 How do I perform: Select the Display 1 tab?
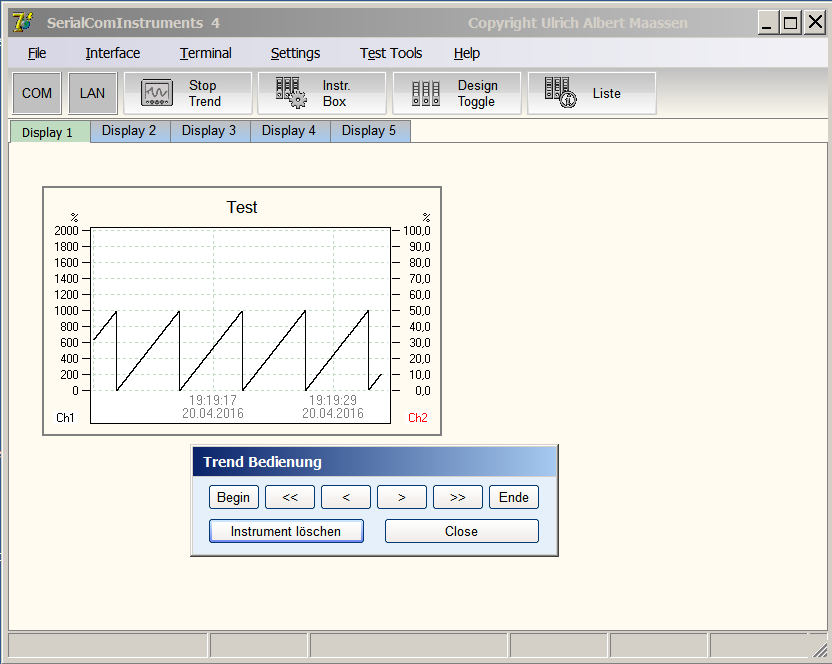[x=49, y=132]
